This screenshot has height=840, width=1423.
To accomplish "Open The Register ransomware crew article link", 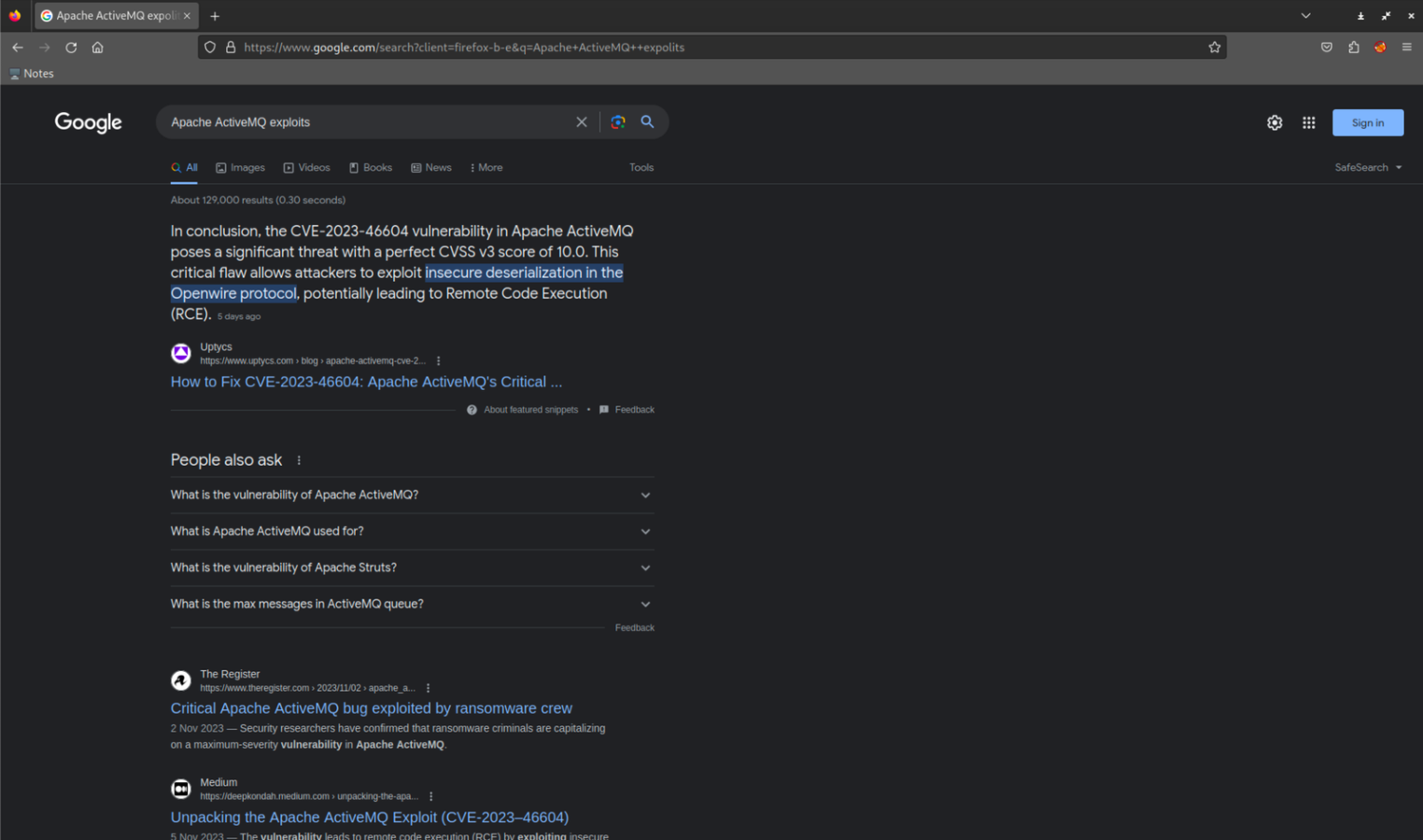I will pos(371,708).
